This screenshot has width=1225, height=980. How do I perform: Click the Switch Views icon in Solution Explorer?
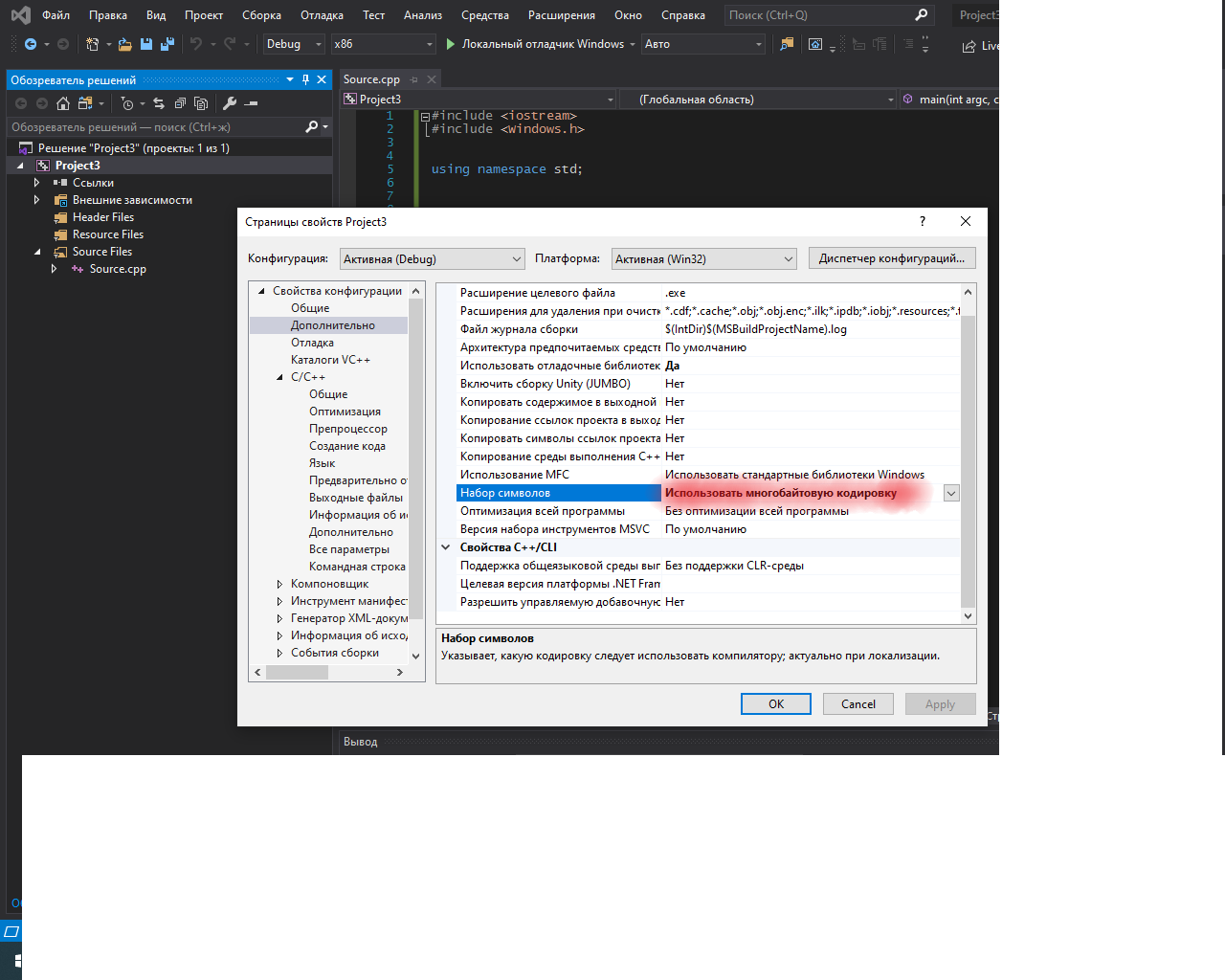(85, 103)
